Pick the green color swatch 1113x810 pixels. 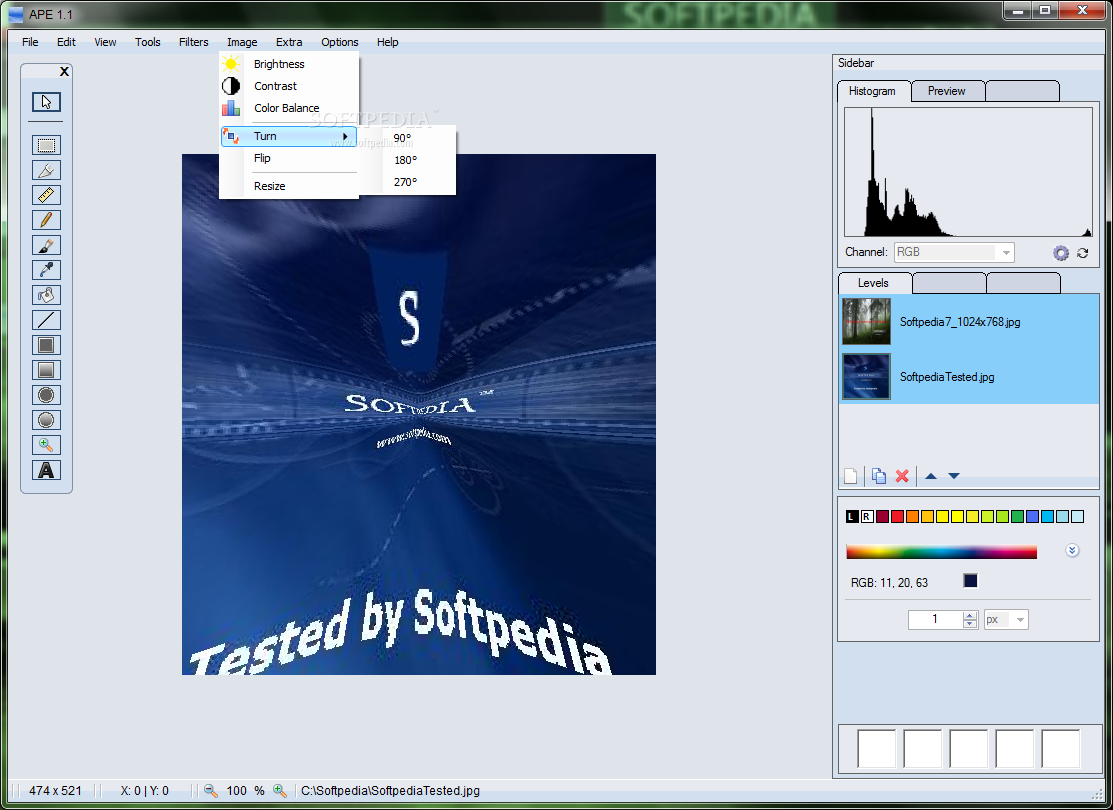click(1017, 517)
